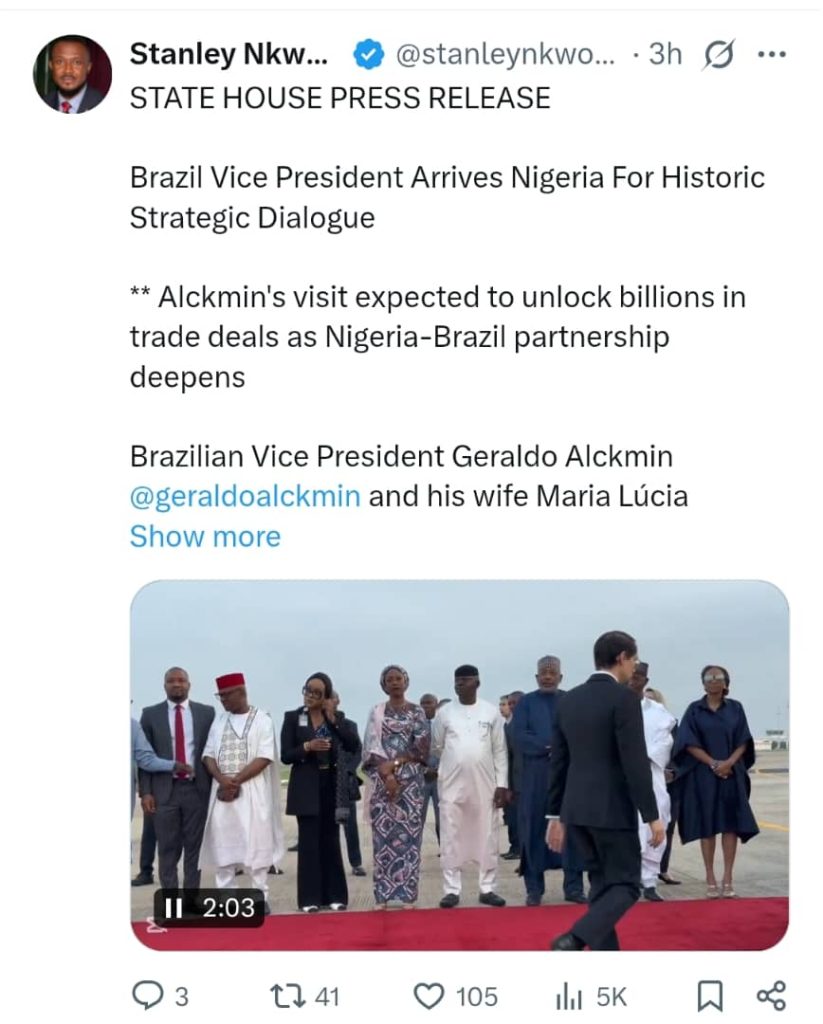Like the tweet with heart icon
Viewport: 823px width, 1024px height.
click(x=430, y=997)
